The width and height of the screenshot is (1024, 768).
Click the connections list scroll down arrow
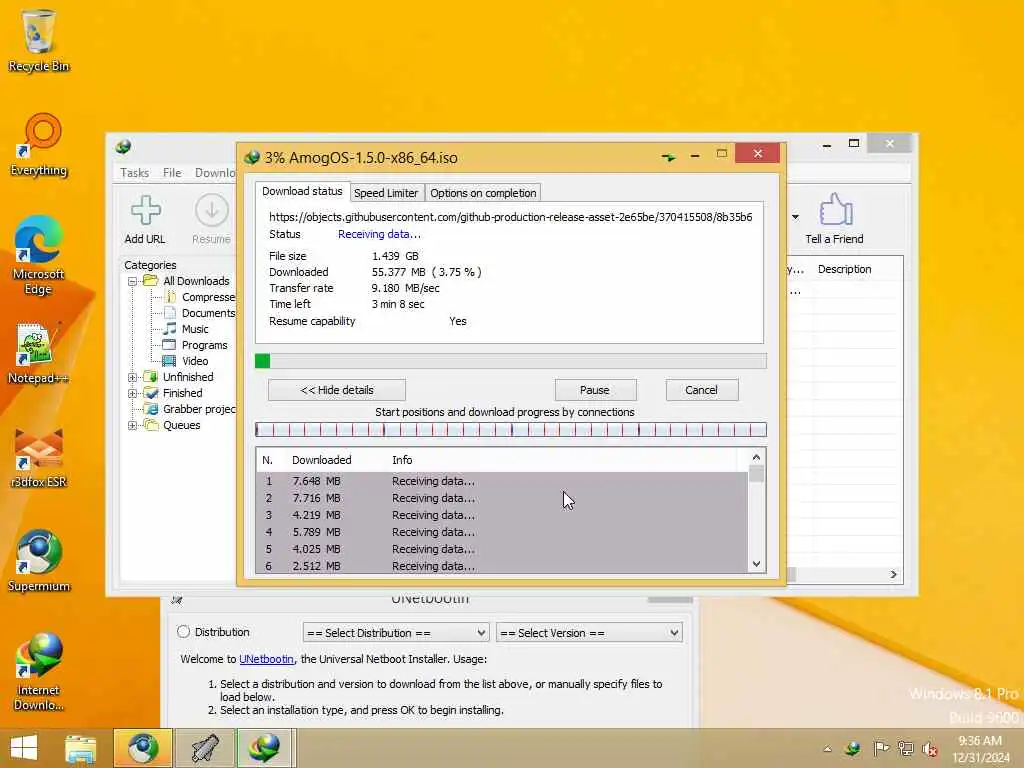[756, 564]
